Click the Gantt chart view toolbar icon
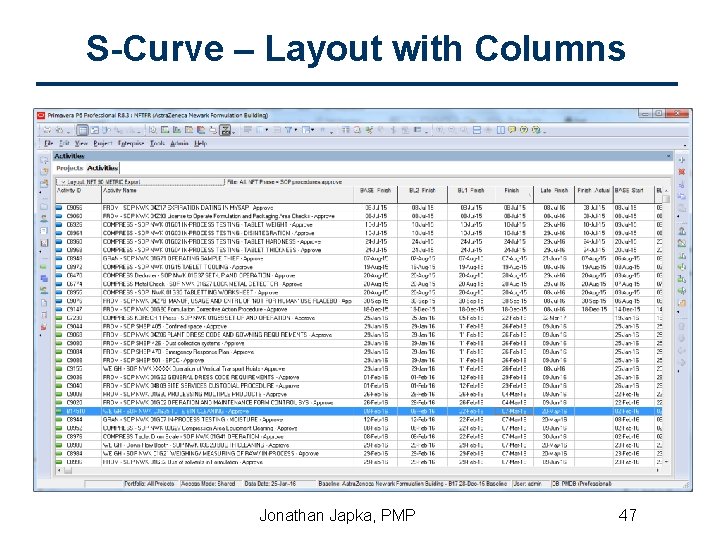 (x=95, y=130)
